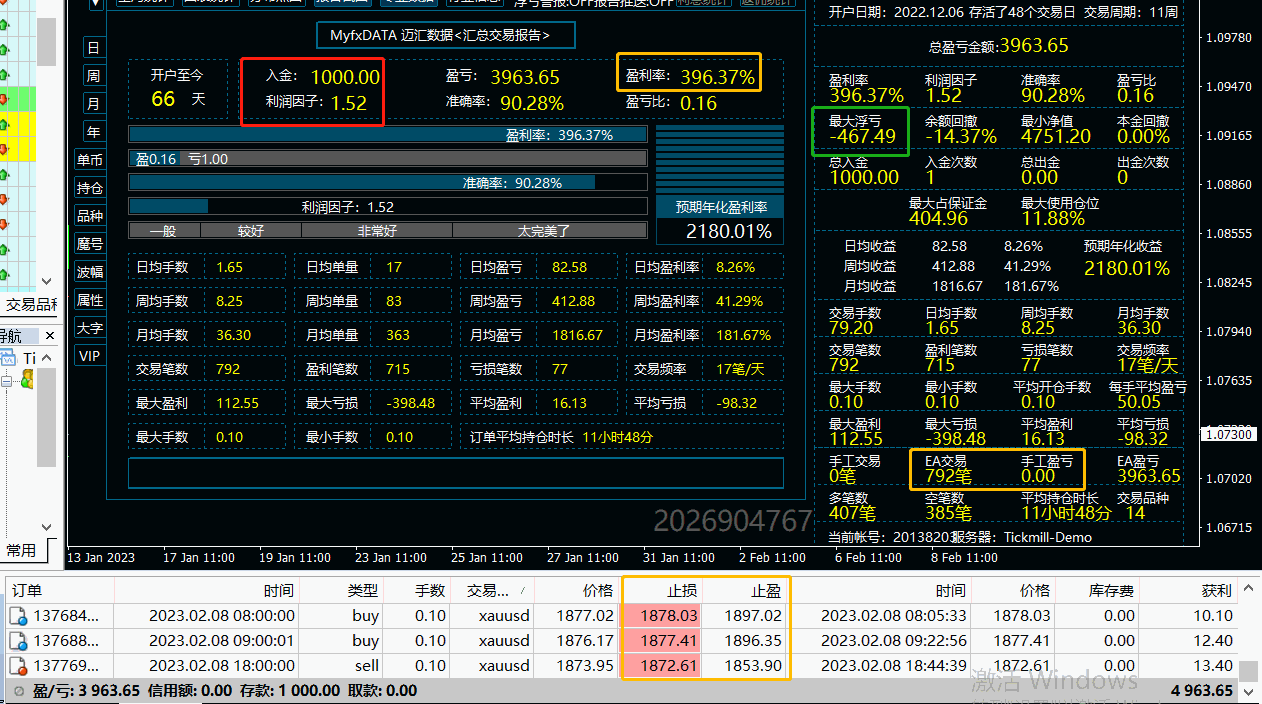Click the buy order 137684 icon
1262x704 pixels.
[x=18, y=617]
